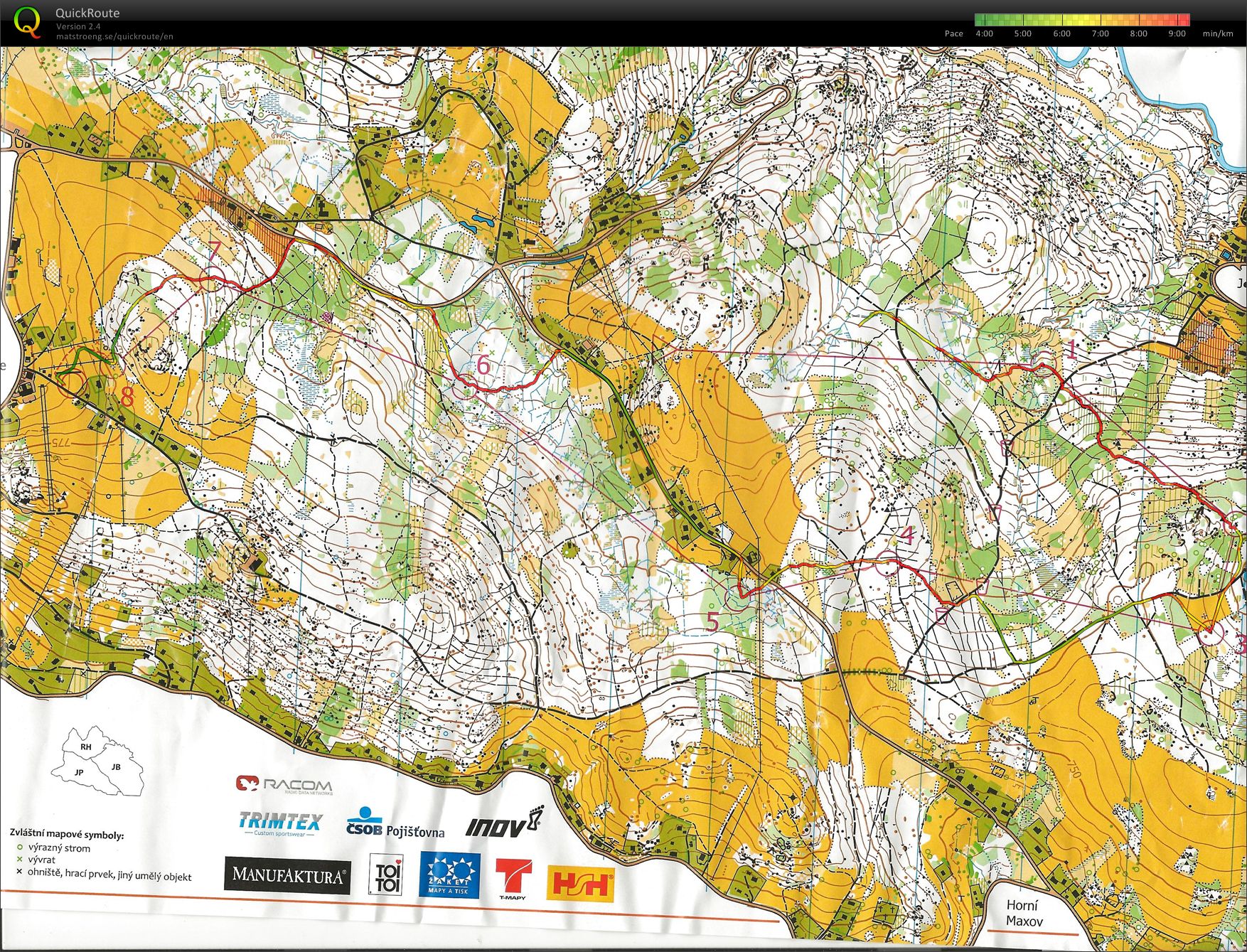Click the RACOM sponsor logo
Screen dimensions: 1247x952
[284, 785]
